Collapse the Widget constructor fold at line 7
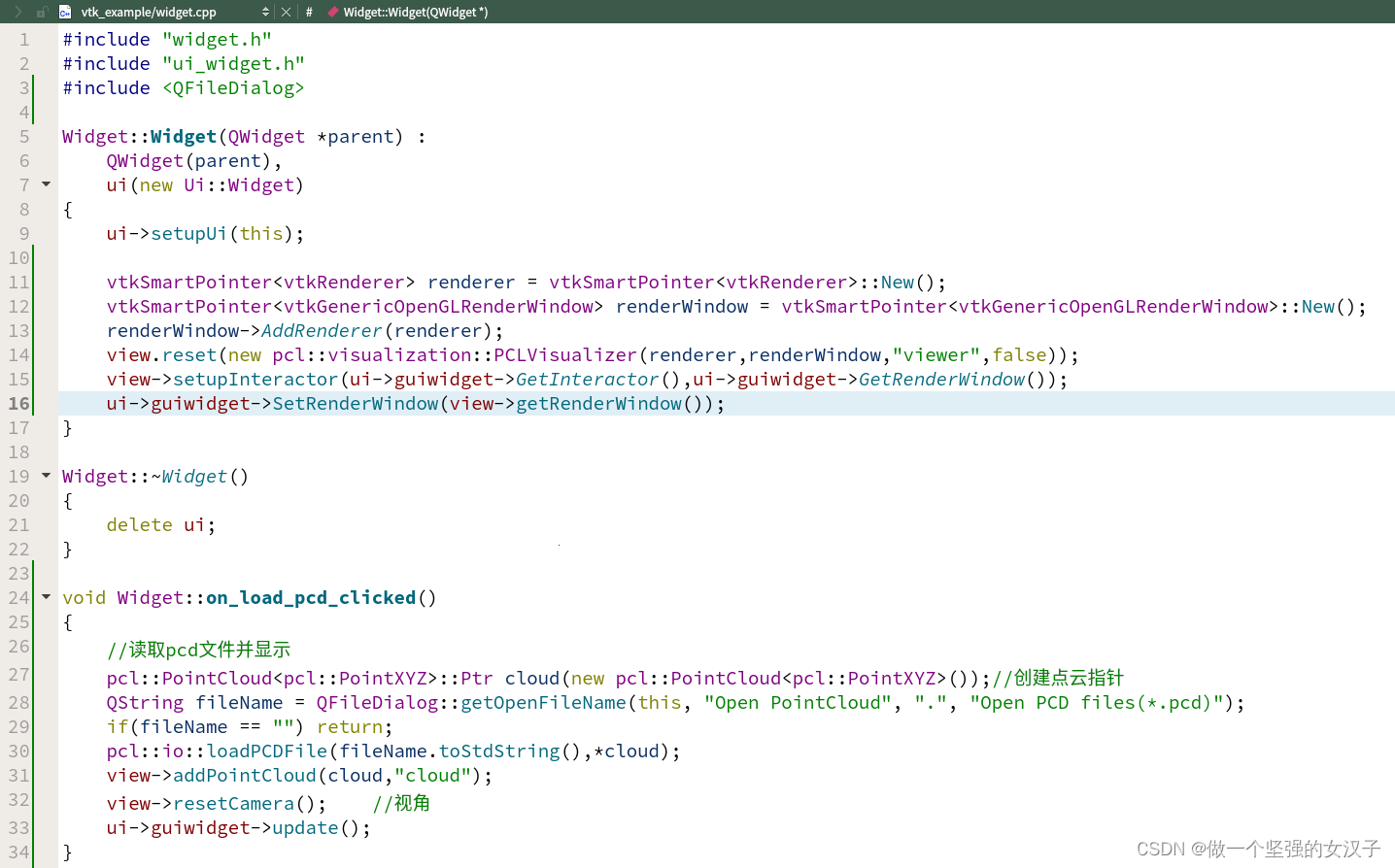The width and height of the screenshot is (1395, 868). click(x=46, y=184)
